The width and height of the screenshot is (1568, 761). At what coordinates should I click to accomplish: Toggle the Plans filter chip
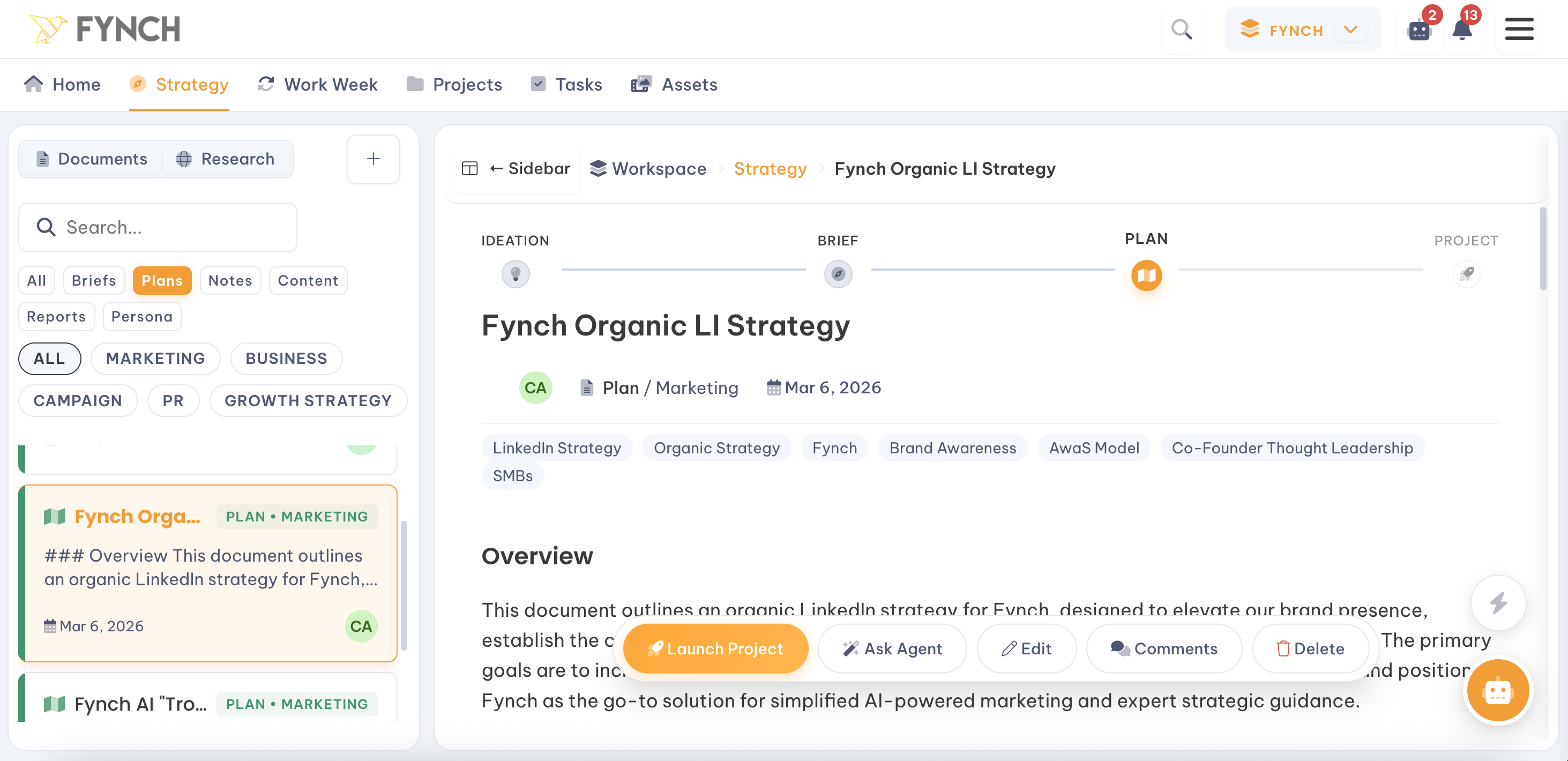[x=162, y=280]
